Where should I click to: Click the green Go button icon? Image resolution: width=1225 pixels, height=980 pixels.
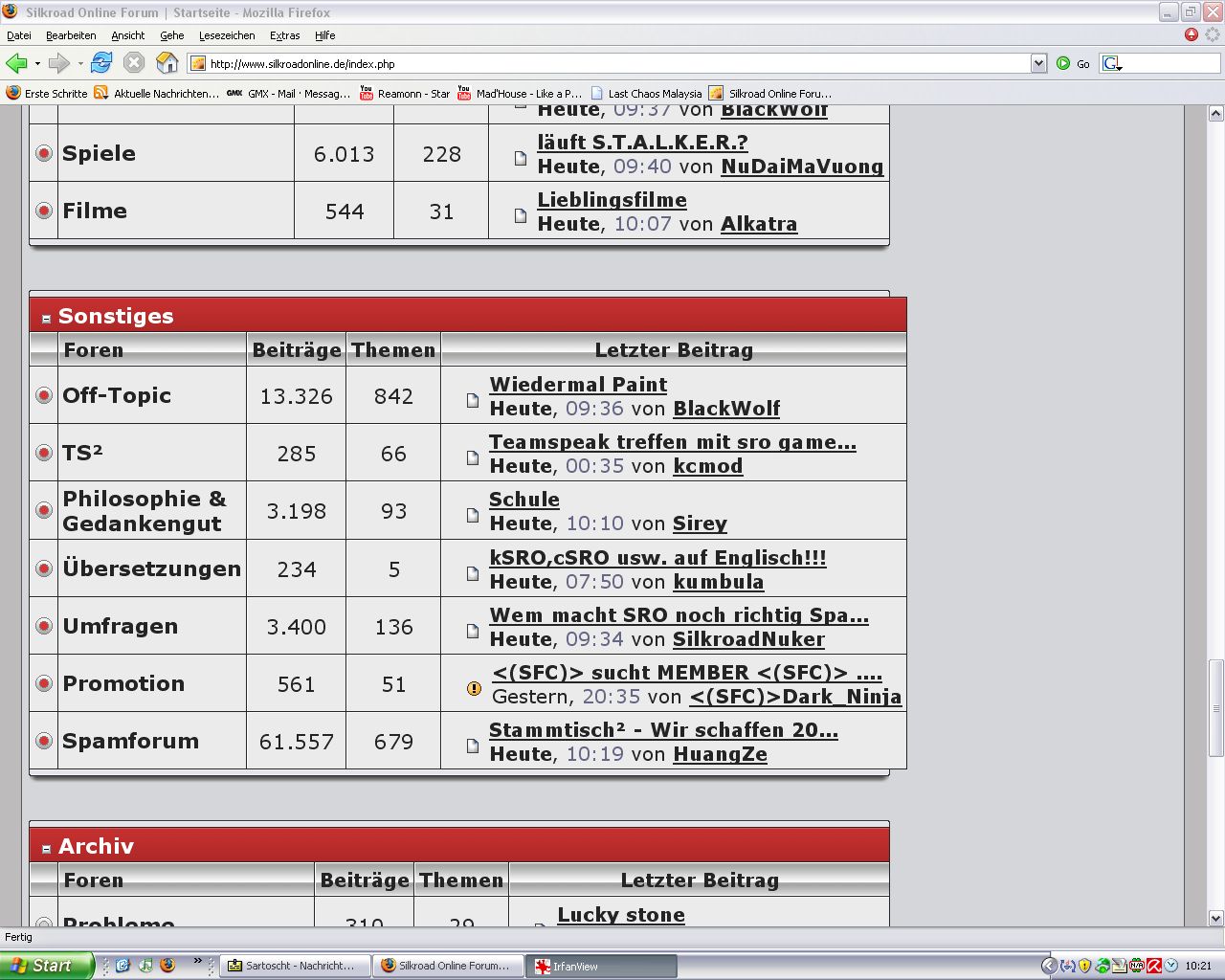point(1063,63)
